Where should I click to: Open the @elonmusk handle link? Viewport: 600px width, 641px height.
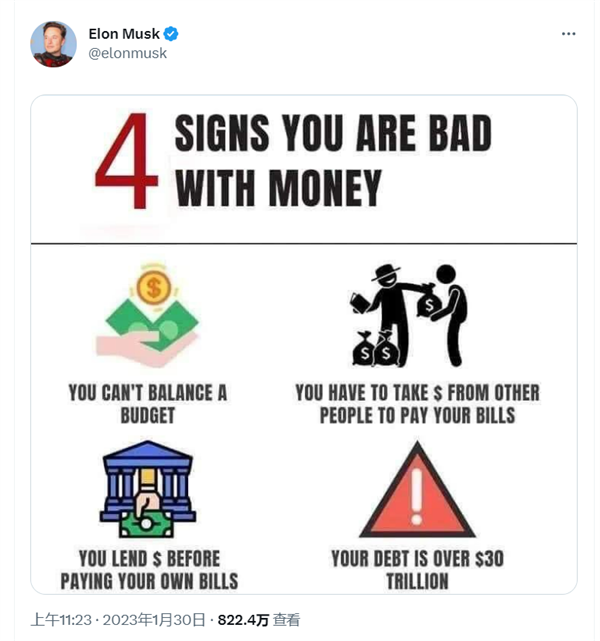128,53
